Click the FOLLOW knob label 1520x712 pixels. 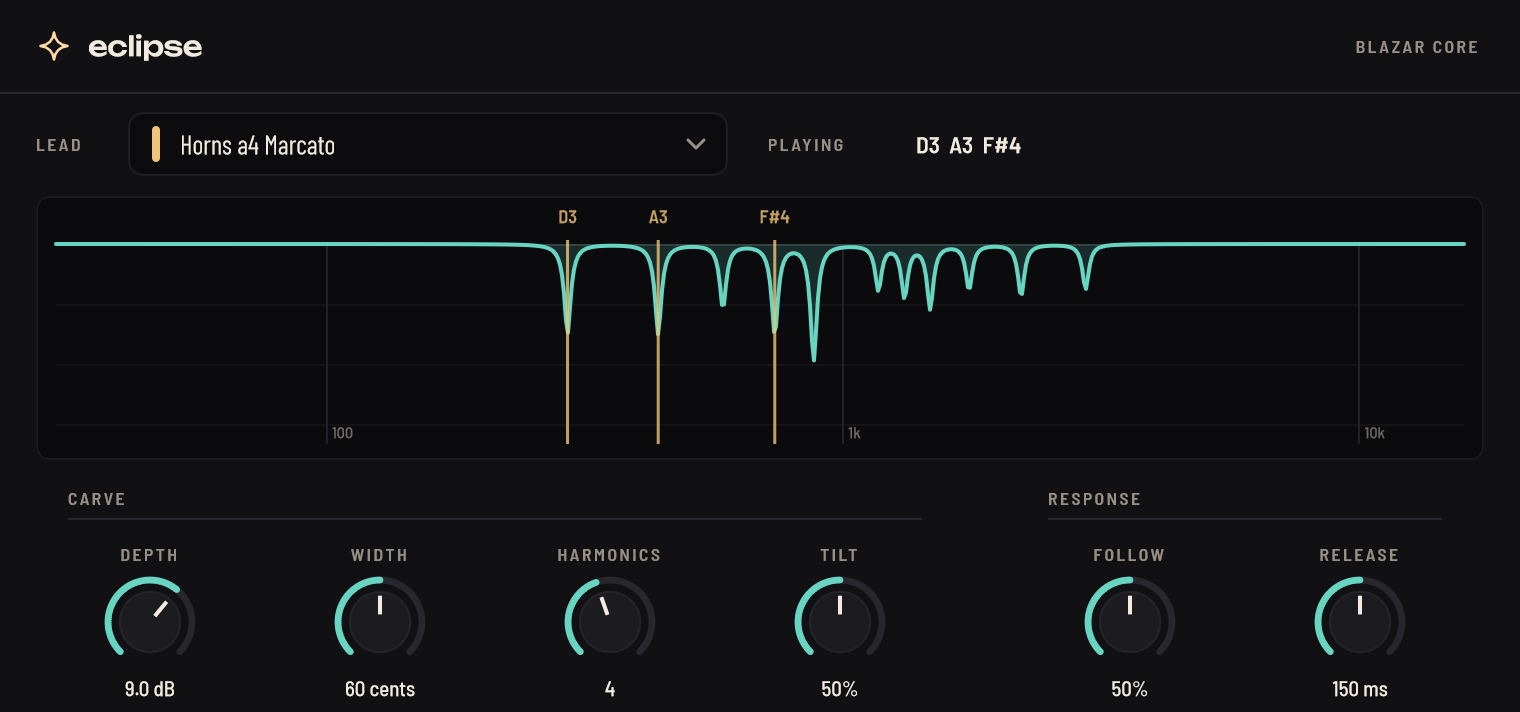pyautogui.click(x=1130, y=555)
